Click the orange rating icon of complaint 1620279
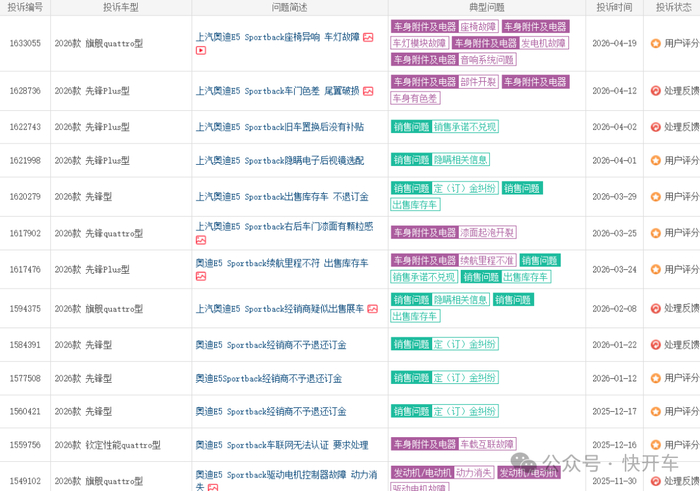Image resolution: width=700 pixels, height=491 pixels. (x=655, y=196)
